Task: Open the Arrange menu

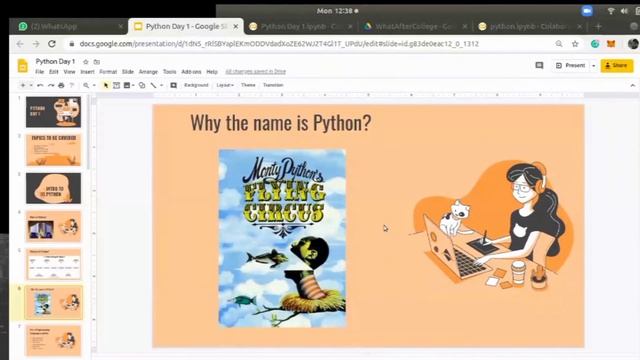Action: (x=148, y=72)
